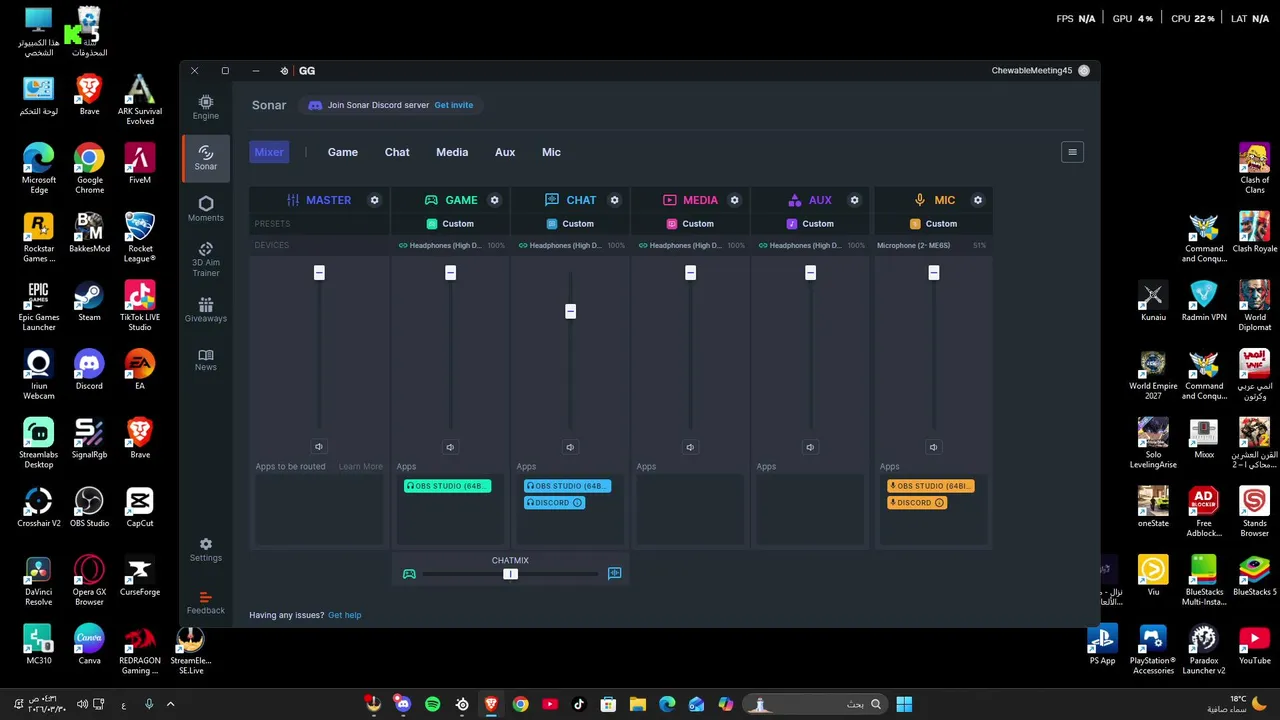Image resolution: width=1280 pixels, height=720 pixels.
Task: Open News in the sidebar
Action: tap(205, 360)
